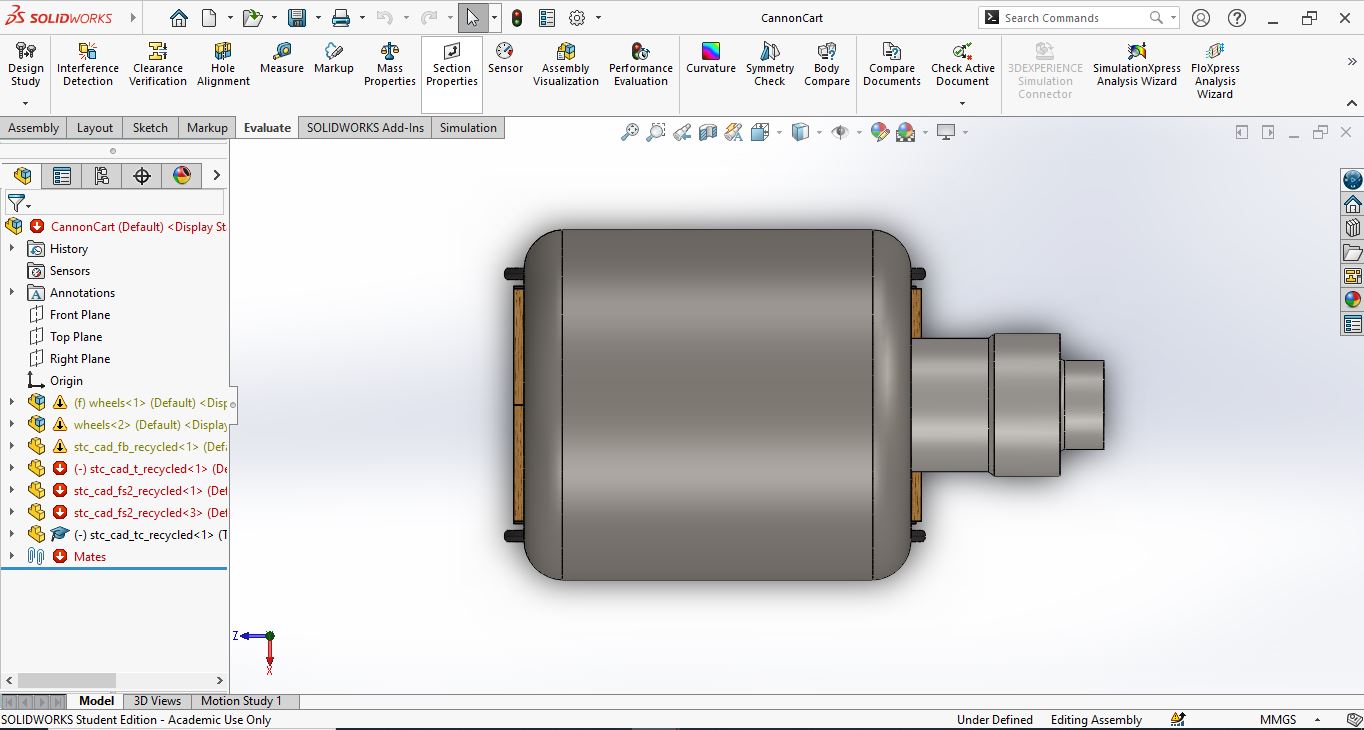1364x730 pixels.
Task: Run Performance Evaluation
Action: point(641,64)
